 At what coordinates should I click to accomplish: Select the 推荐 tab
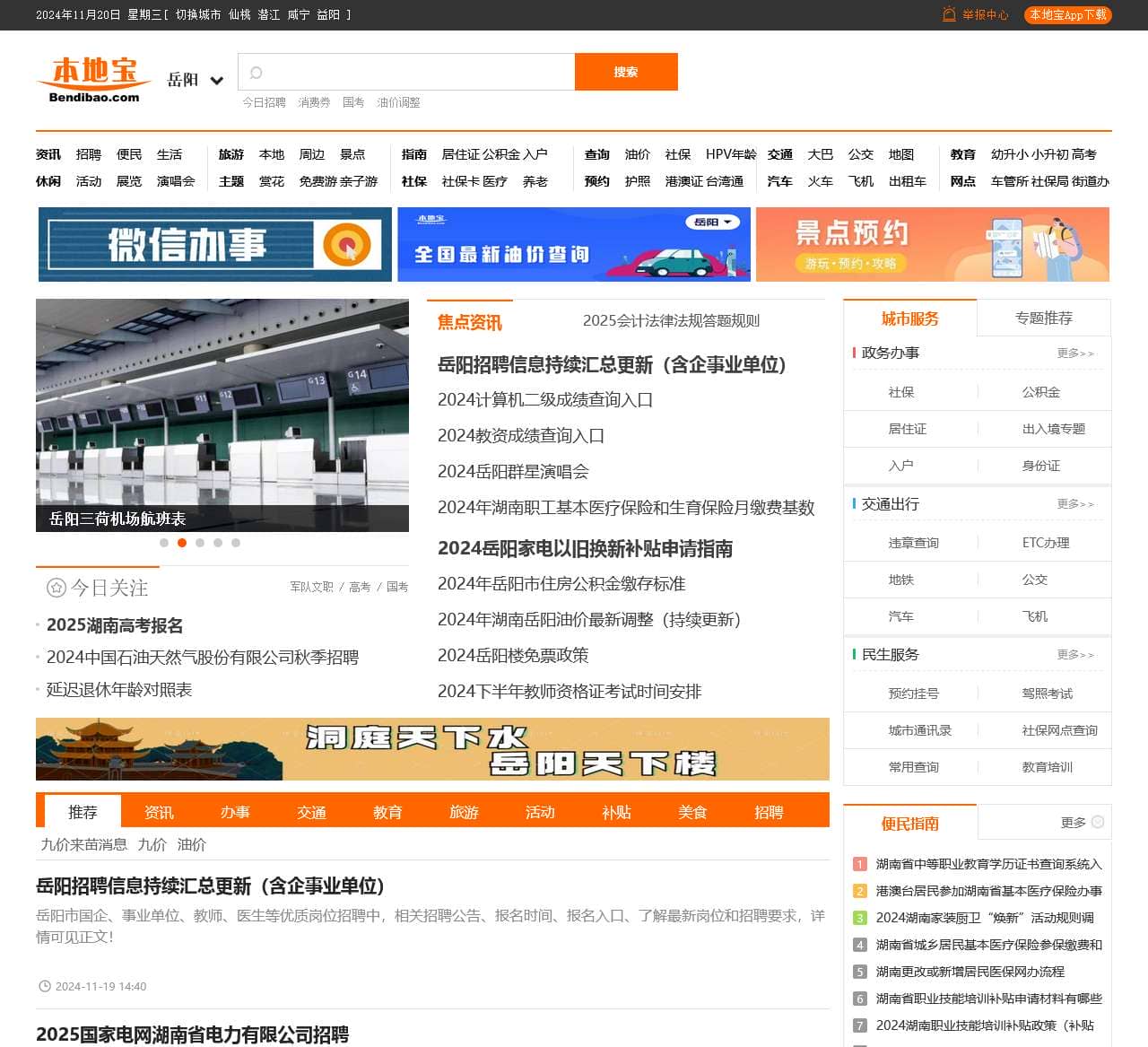point(83,812)
